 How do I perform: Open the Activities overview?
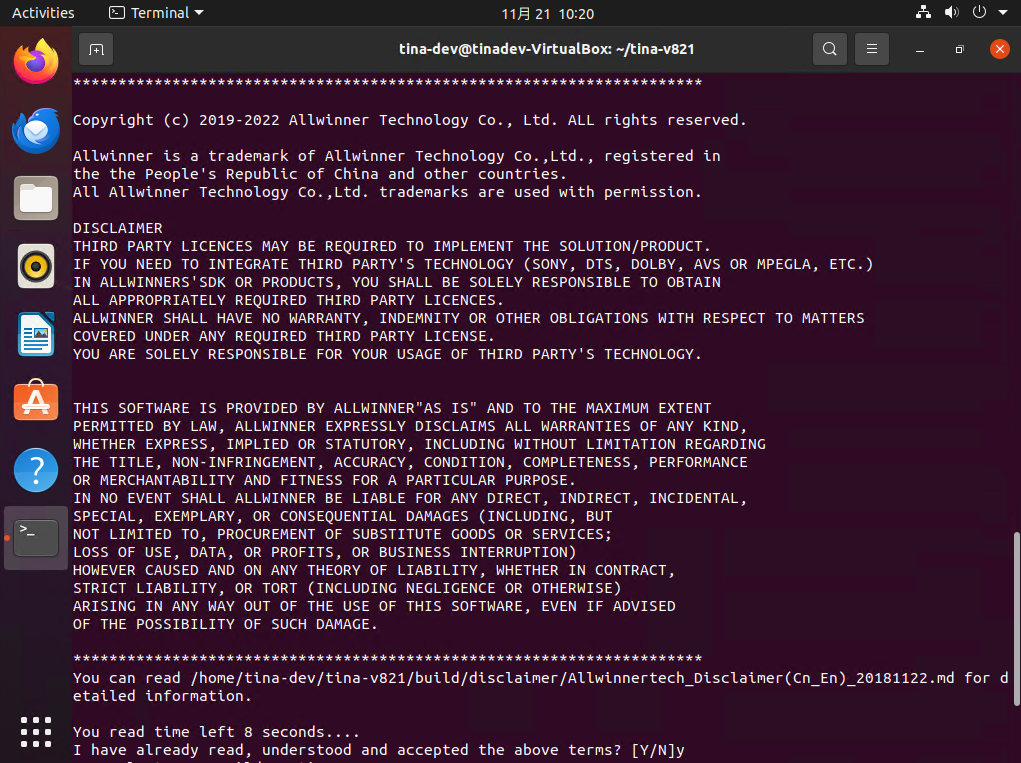43,13
